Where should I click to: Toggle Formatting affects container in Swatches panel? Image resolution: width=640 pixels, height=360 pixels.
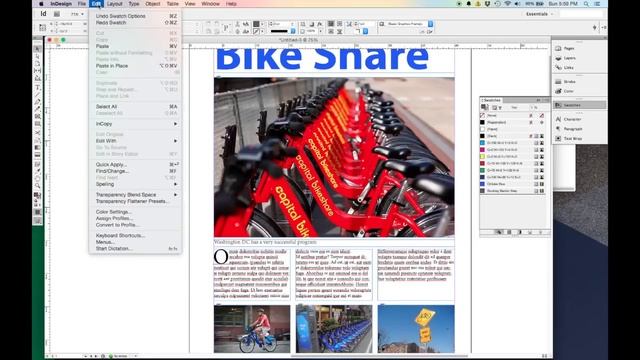[494, 108]
